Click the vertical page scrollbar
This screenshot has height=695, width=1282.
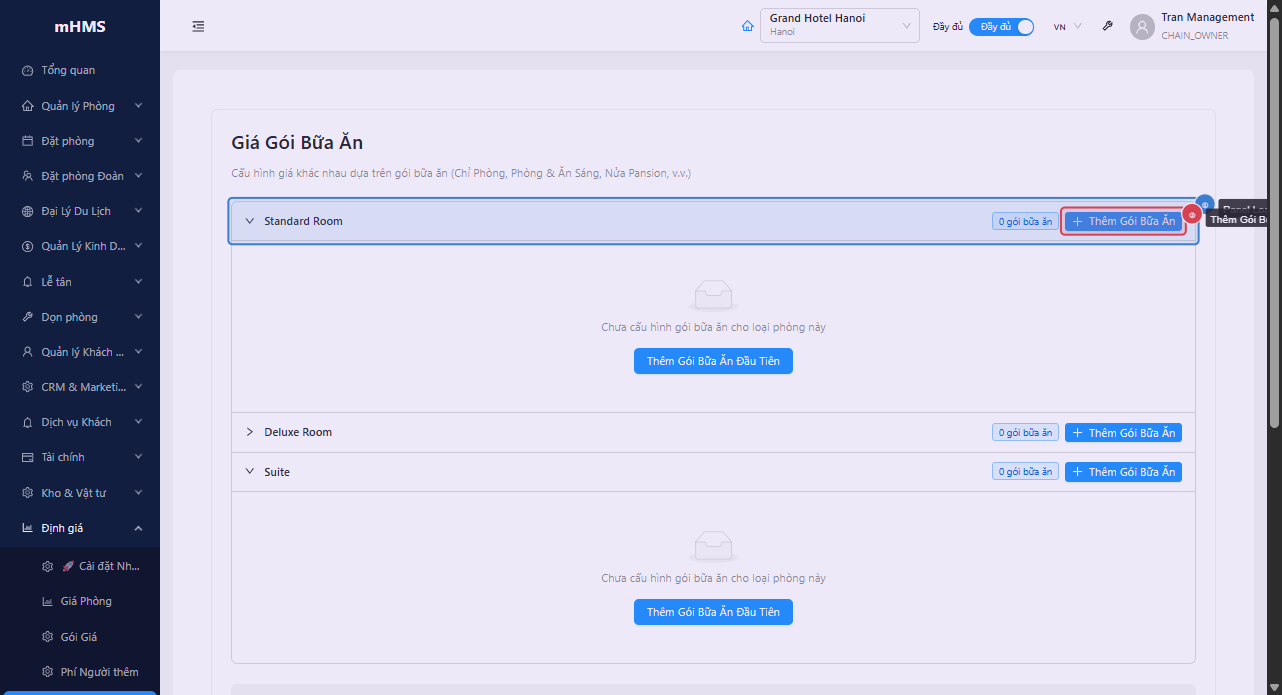[1274, 220]
